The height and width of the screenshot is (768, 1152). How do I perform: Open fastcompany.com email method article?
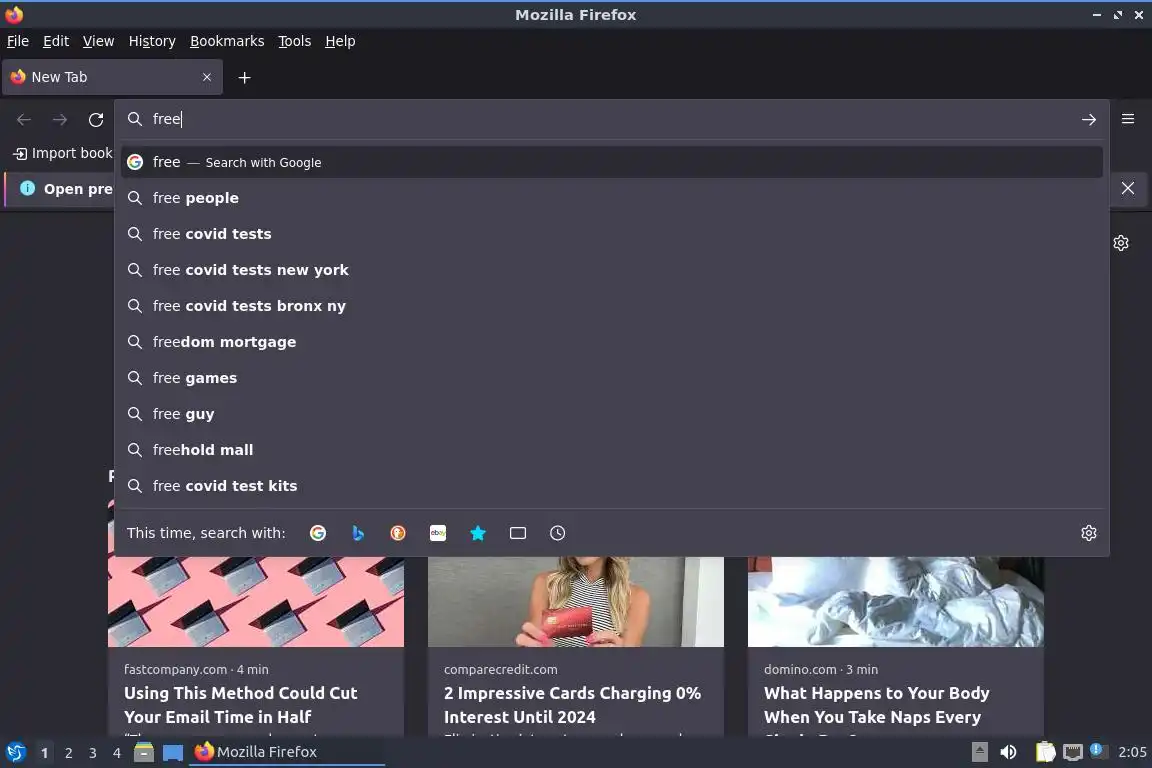pos(240,705)
